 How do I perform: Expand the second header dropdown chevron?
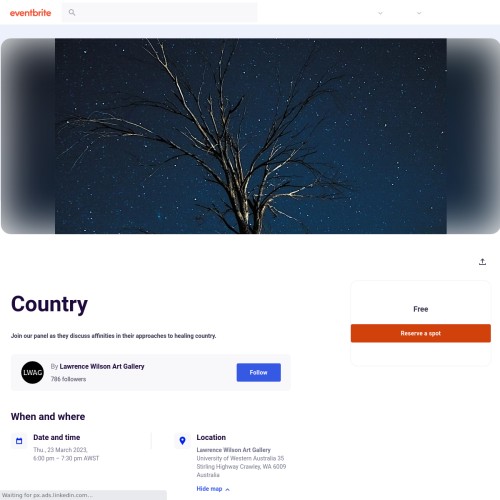[x=419, y=13]
